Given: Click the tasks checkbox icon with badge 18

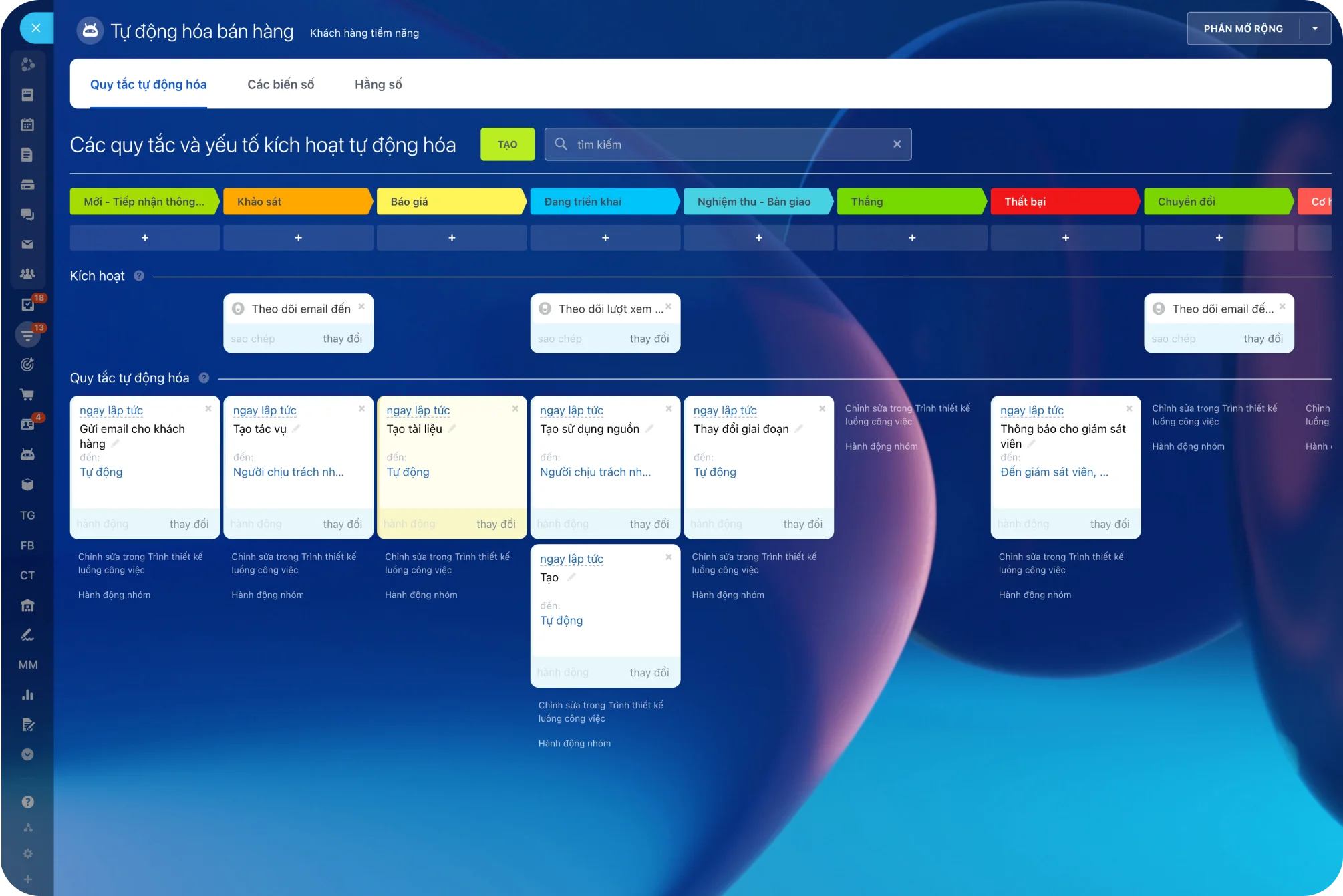Looking at the screenshot, I should [x=27, y=305].
